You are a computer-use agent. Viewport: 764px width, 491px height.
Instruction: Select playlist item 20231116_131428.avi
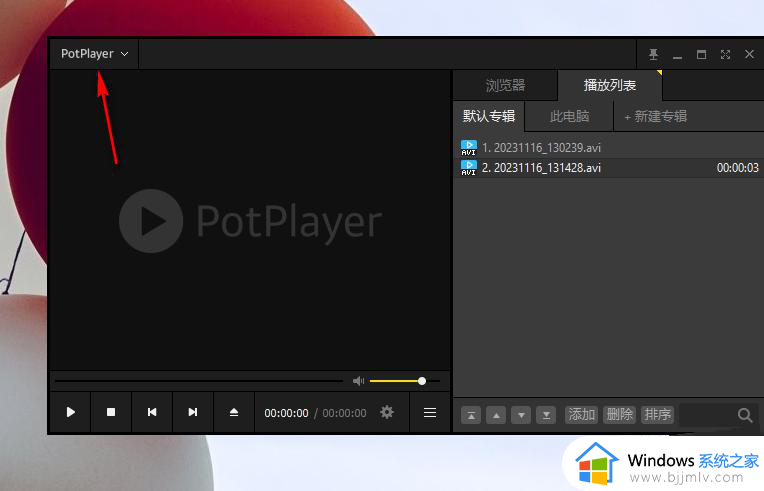coord(608,168)
